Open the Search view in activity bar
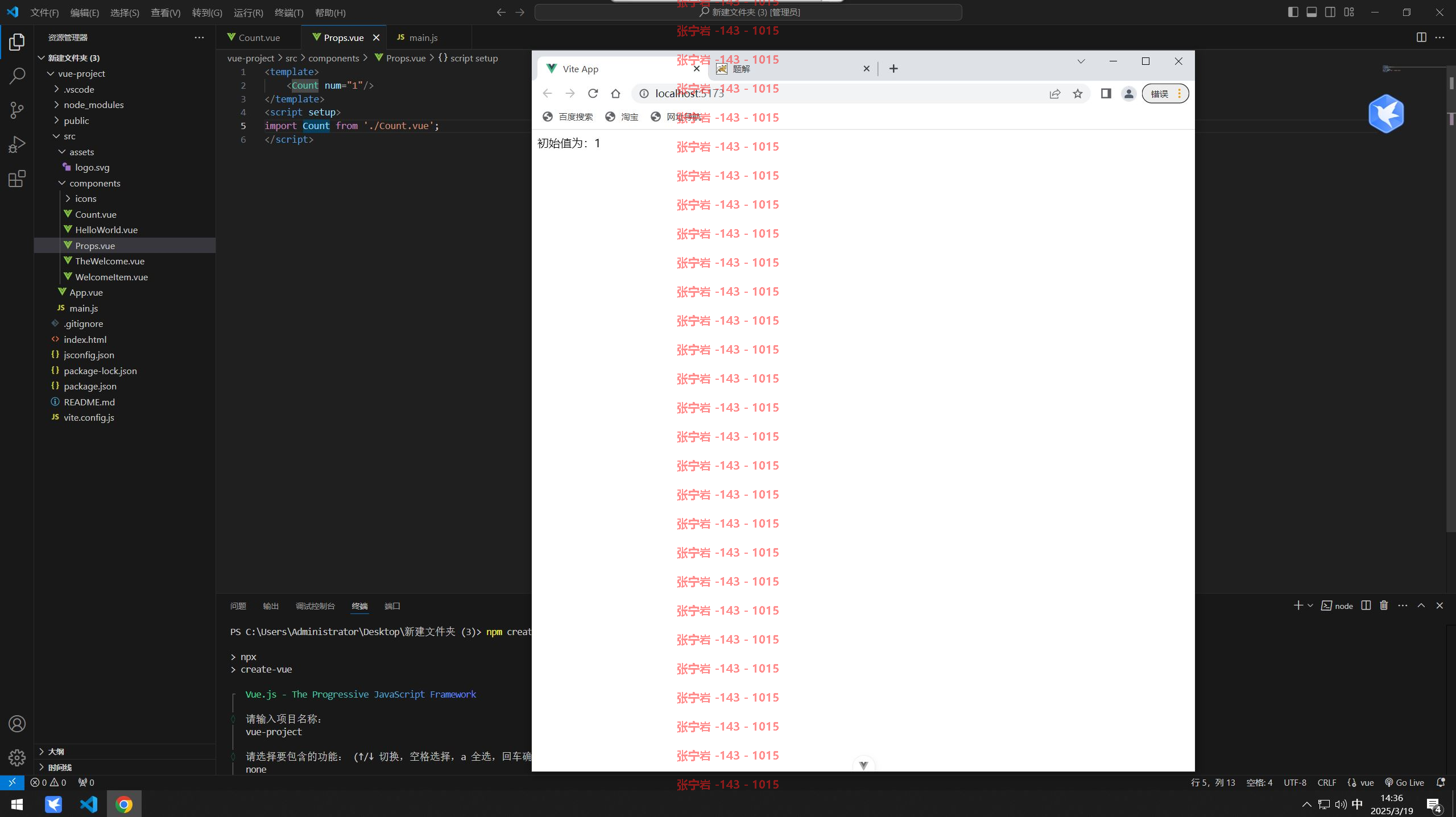The height and width of the screenshot is (817, 1456). coord(17,76)
